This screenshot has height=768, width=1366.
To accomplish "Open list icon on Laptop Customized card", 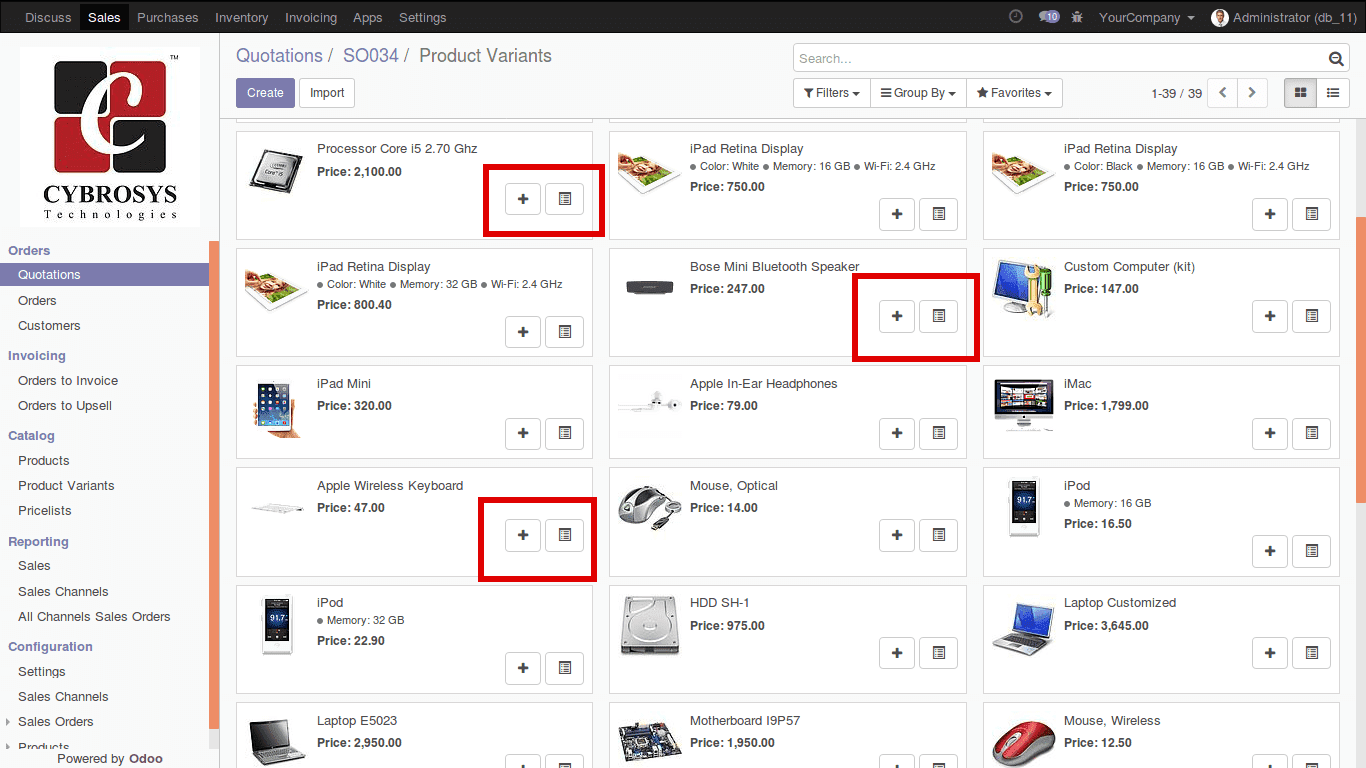I will click(1312, 653).
